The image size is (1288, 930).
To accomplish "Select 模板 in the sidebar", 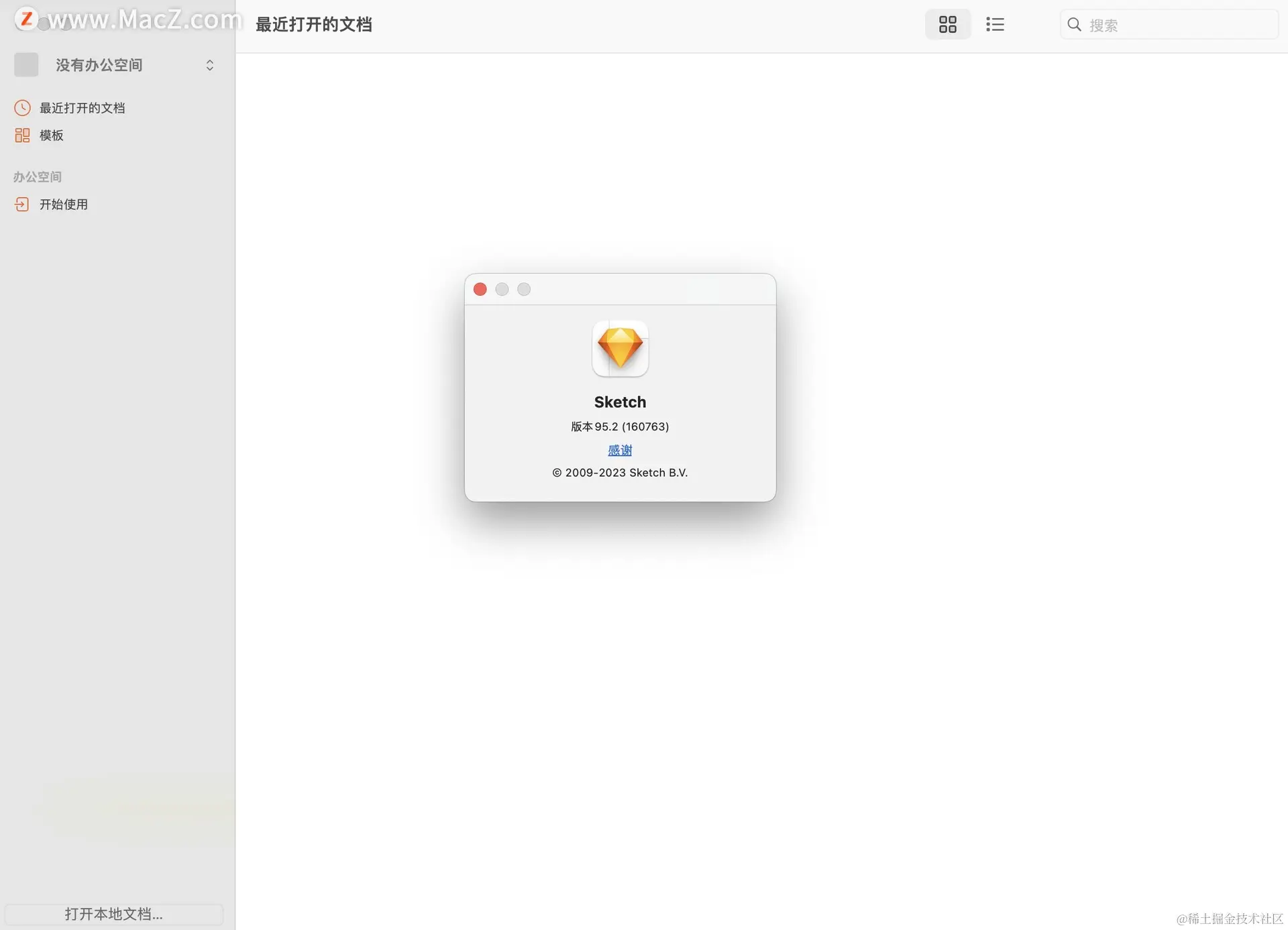I will pyautogui.click(x=52, y=135).
